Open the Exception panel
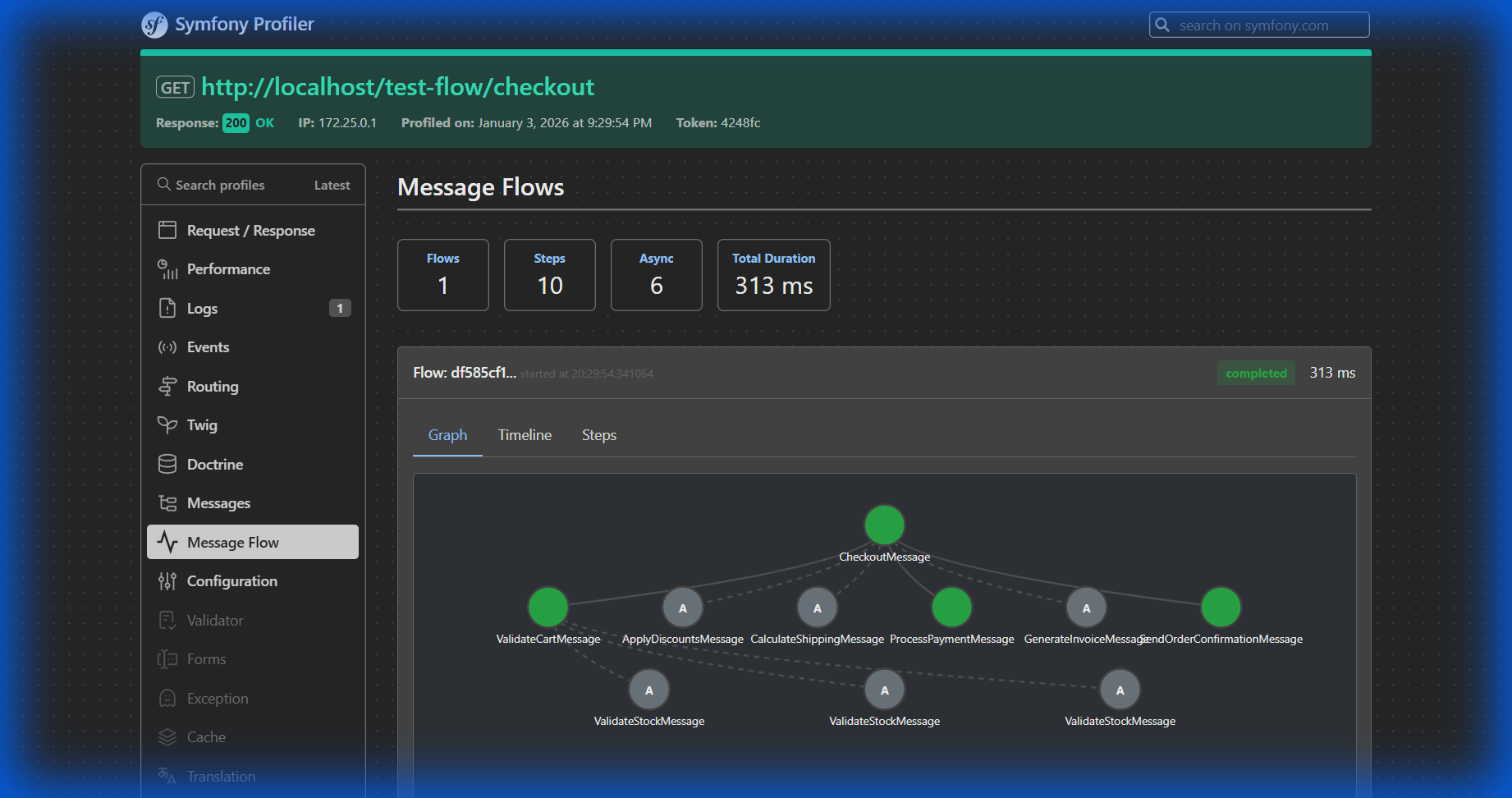 point(218,698)
